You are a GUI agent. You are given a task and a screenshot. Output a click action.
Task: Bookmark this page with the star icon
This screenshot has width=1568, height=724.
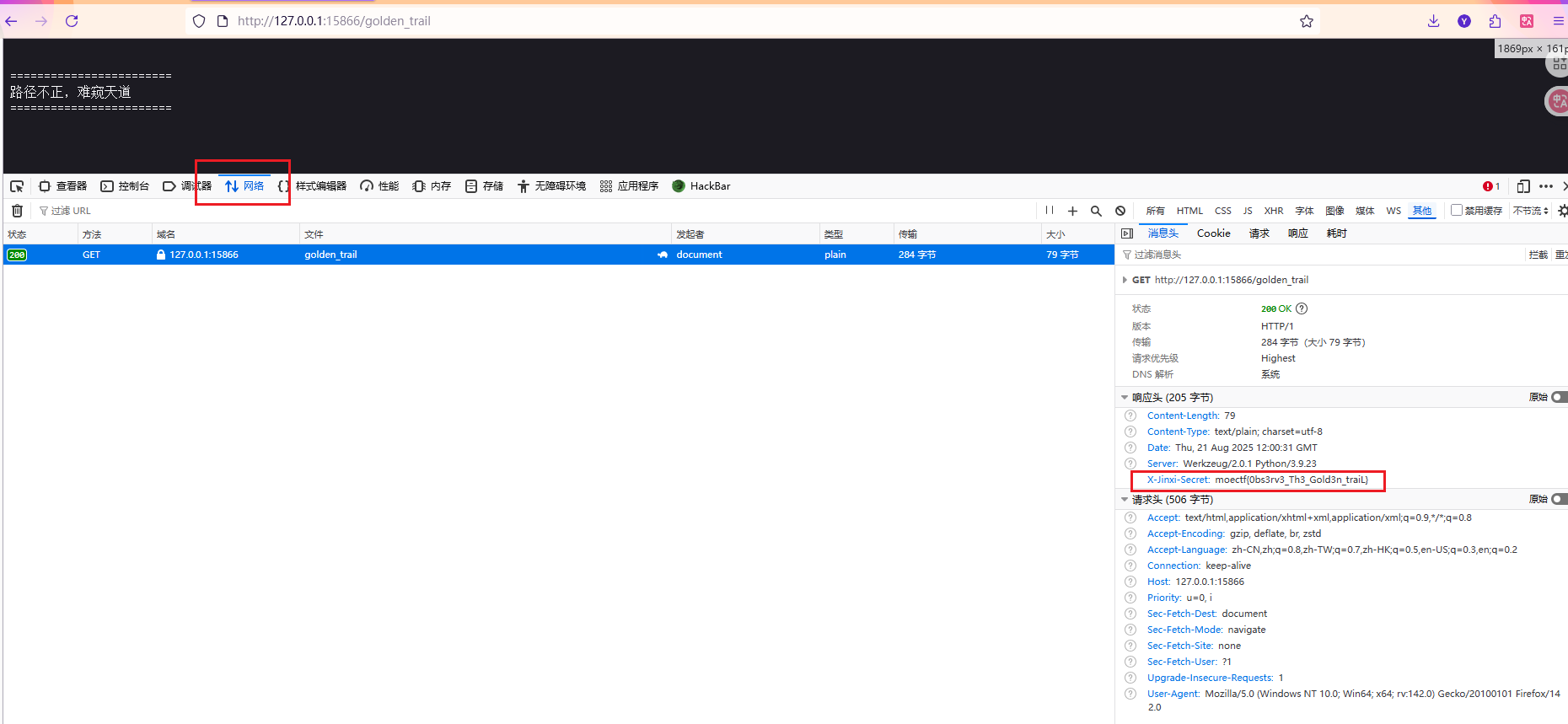click(1306, 21)
